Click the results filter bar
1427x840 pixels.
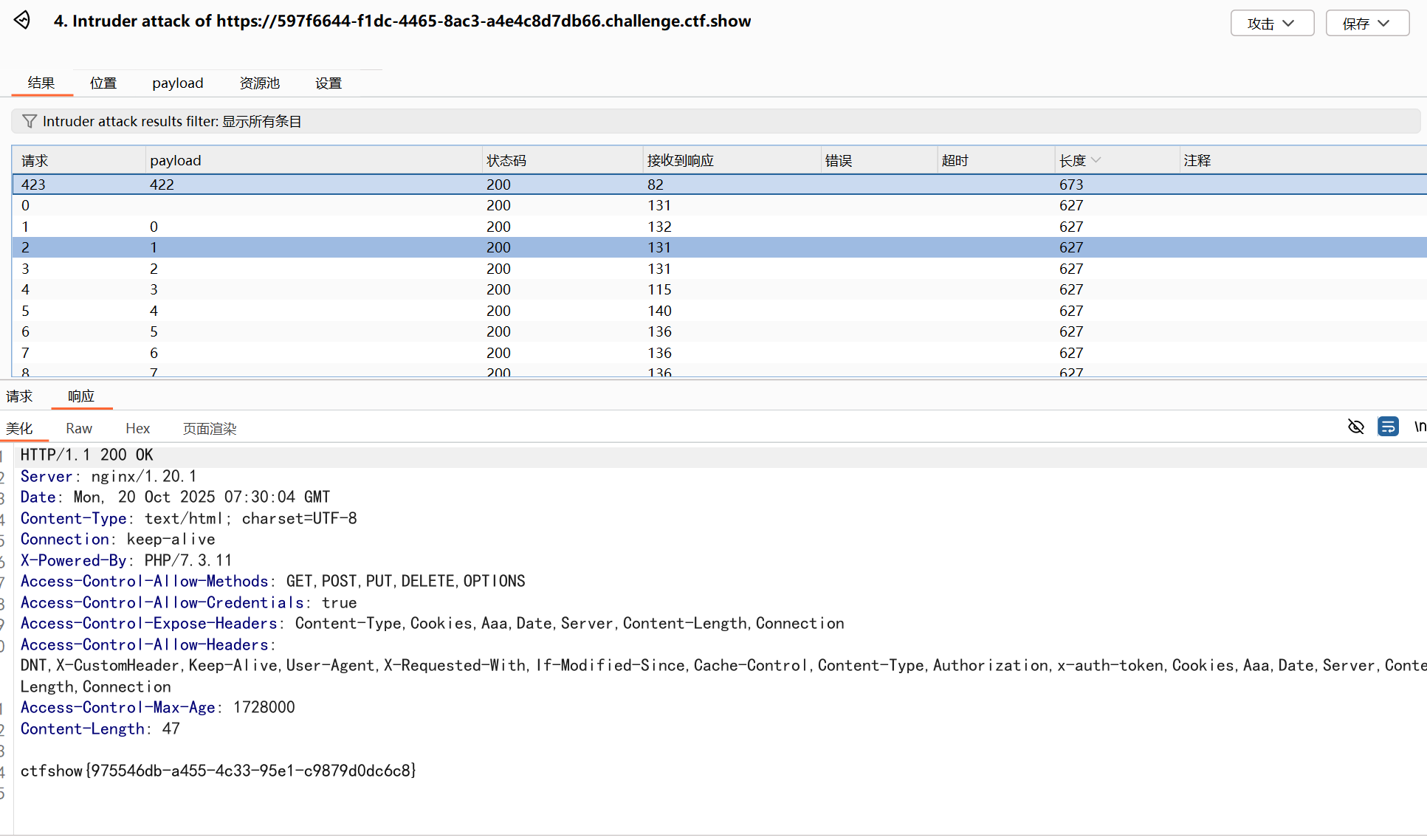pyautogui.click(x=715, y=121)
